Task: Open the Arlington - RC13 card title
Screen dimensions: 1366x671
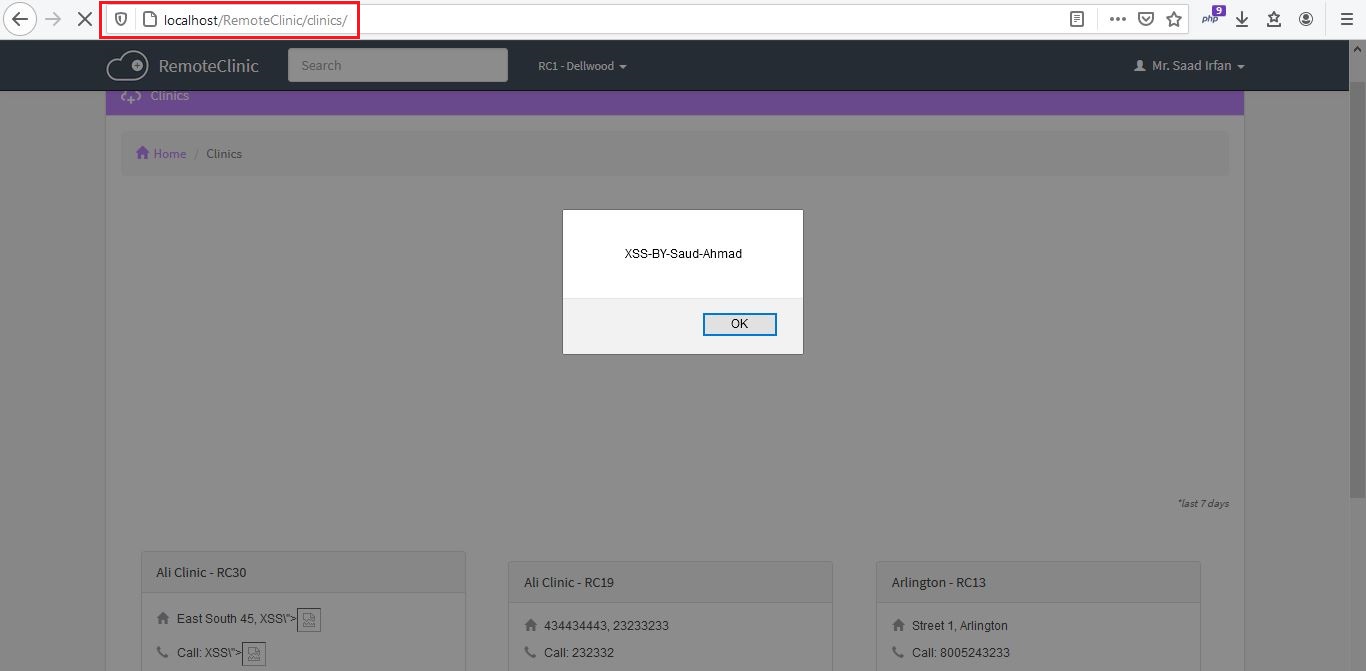Action: [939, 582]
